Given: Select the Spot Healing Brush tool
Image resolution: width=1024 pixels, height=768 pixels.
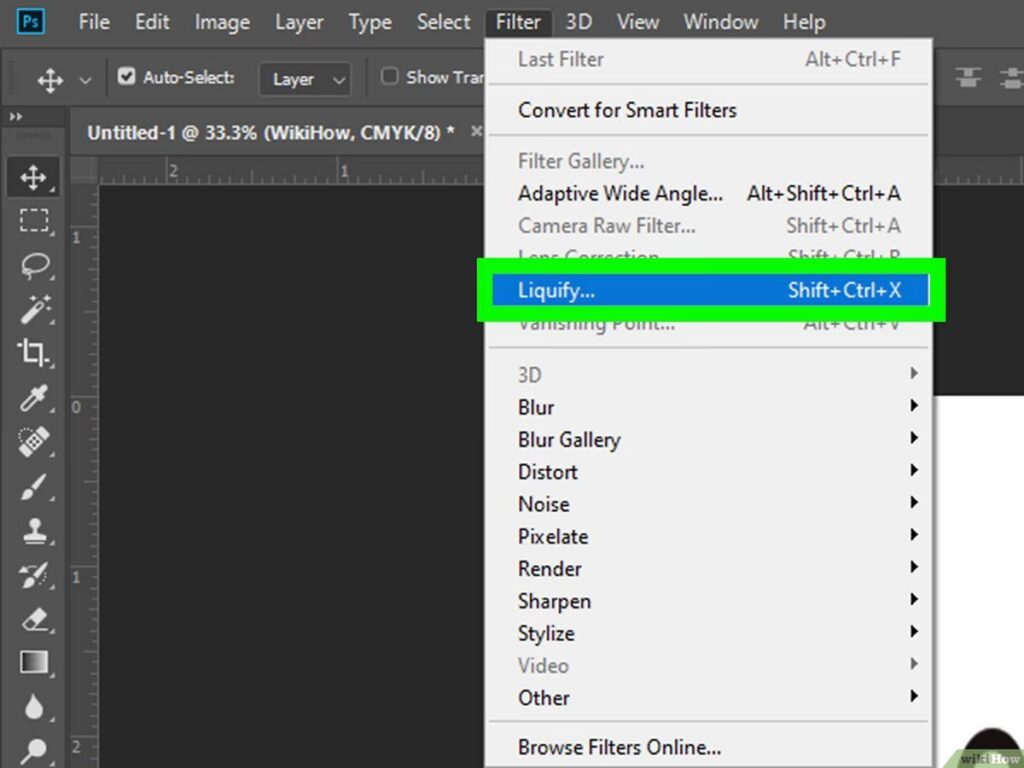Looking at the screenshot, I should click(x=34, y=441).
